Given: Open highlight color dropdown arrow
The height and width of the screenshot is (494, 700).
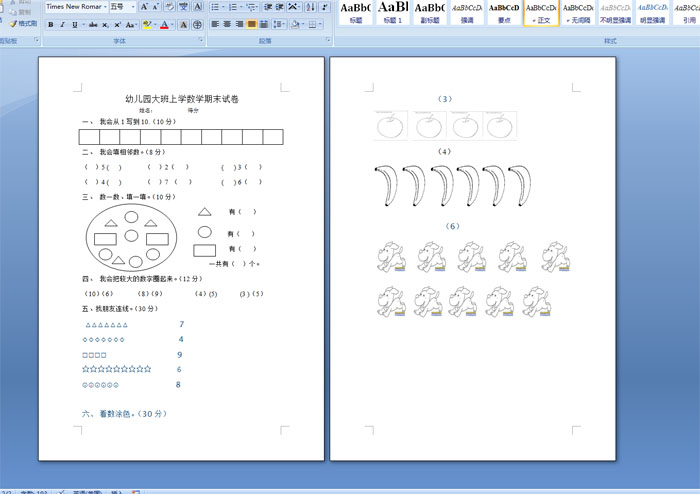Looking at the screenshot, I should (155, 25).
